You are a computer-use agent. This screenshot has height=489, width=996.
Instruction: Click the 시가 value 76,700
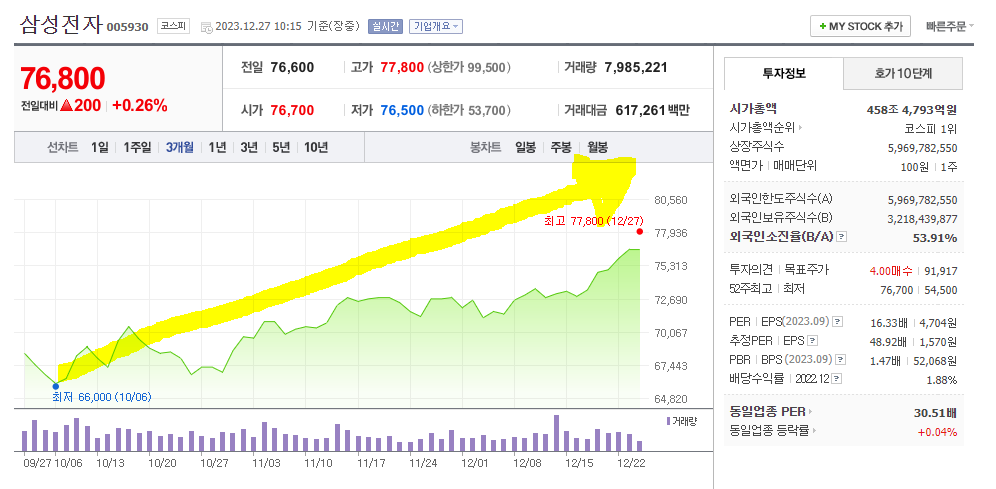[292, 111]
